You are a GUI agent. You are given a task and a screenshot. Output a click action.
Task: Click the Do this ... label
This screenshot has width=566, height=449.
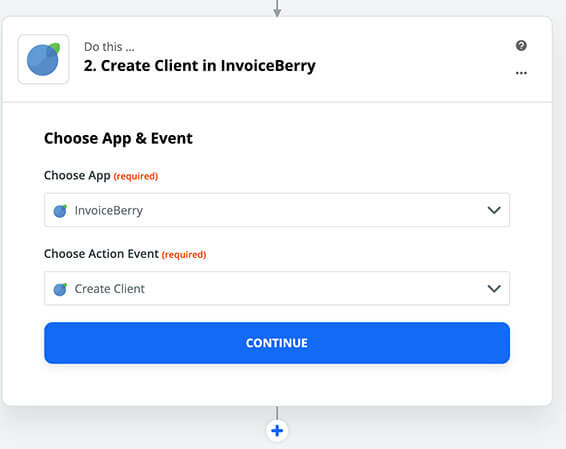109,47
